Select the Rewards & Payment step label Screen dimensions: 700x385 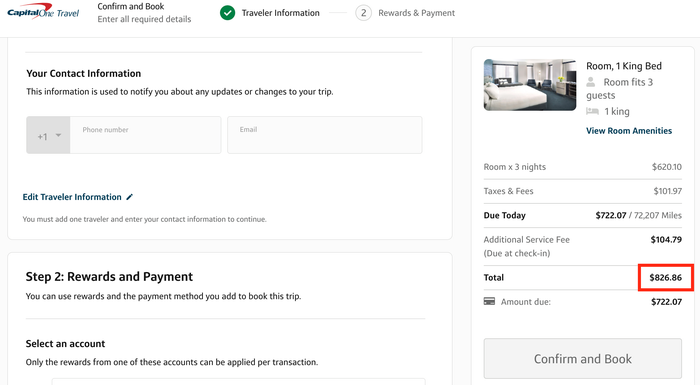[x=417, y=13]
